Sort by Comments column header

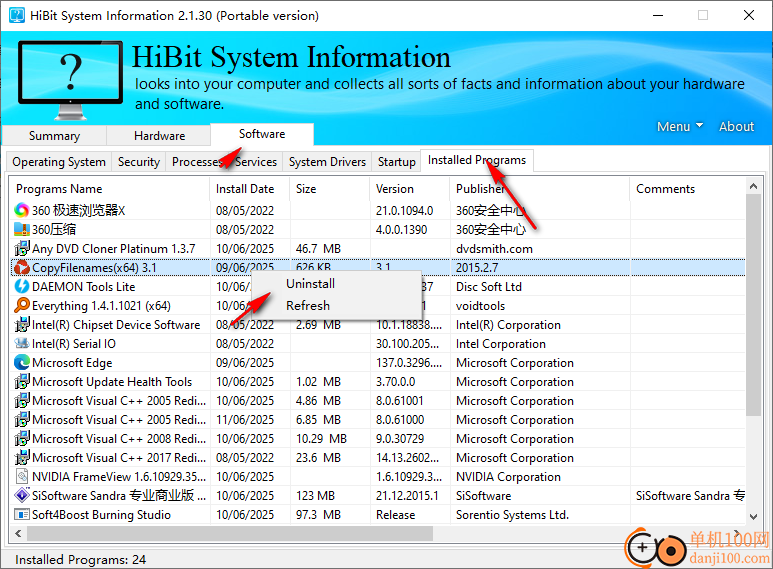pos(688,189)
